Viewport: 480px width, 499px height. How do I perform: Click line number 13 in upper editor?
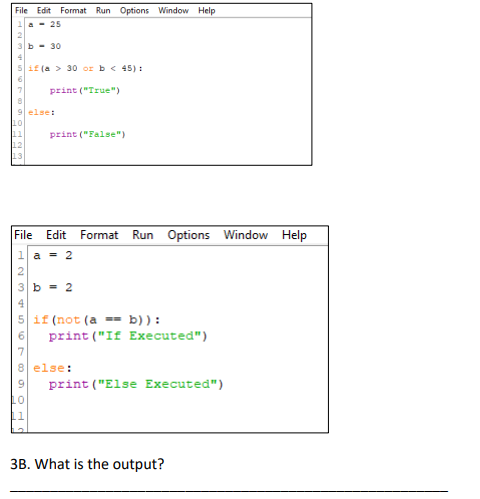(17, 156)
